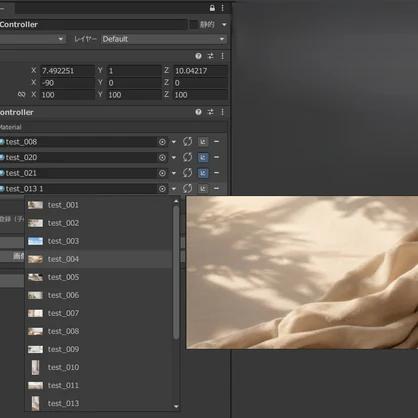
Task: Open dropdown arrow in test_021 row
Action: click(x=174, y=173)
